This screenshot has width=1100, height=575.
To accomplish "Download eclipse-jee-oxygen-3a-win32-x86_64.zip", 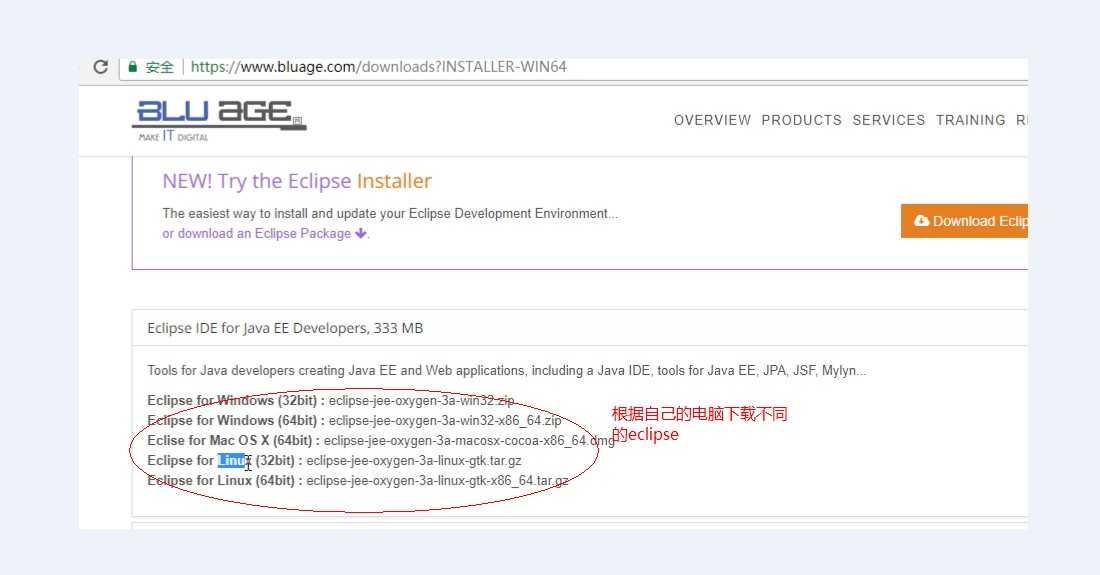I will point(445,421).
